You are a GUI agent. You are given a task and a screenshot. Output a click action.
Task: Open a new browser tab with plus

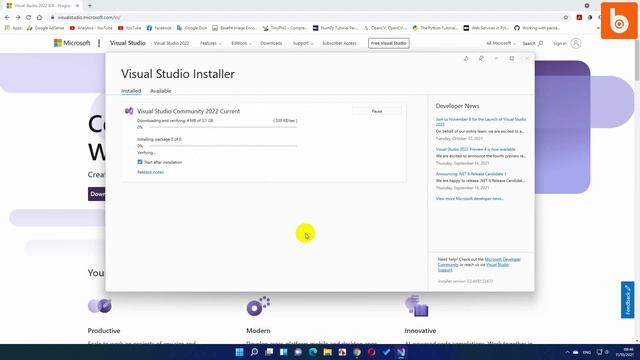pos(90,6)
